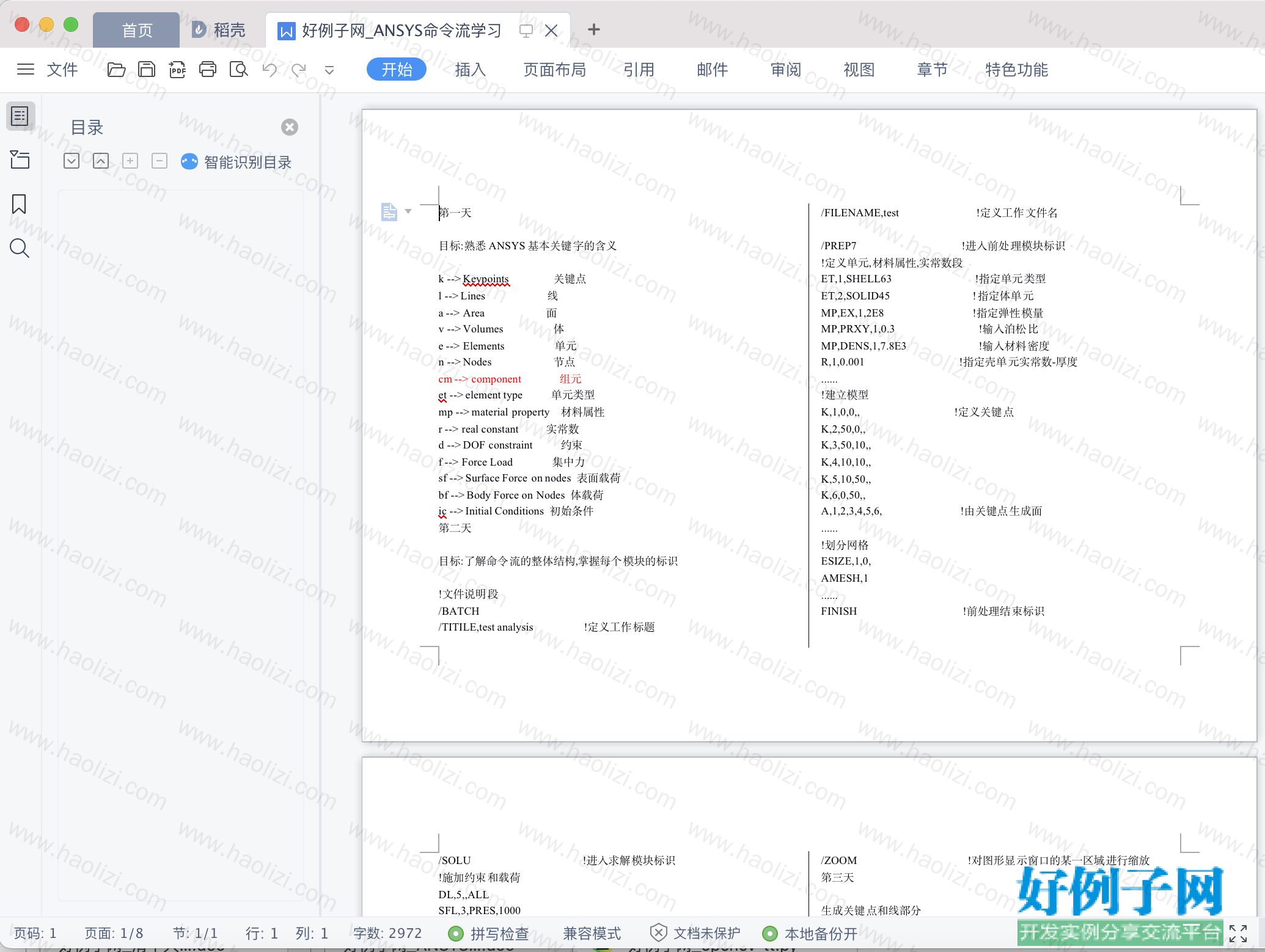1265x952 pixels.
Task: Open the hamburger main menu icon
Action: pyautogui.click(x=26, y=70)
